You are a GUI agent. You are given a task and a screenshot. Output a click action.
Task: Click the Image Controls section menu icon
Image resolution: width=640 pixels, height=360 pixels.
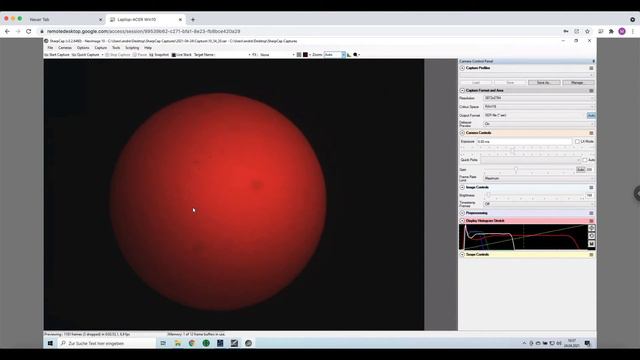591,187
